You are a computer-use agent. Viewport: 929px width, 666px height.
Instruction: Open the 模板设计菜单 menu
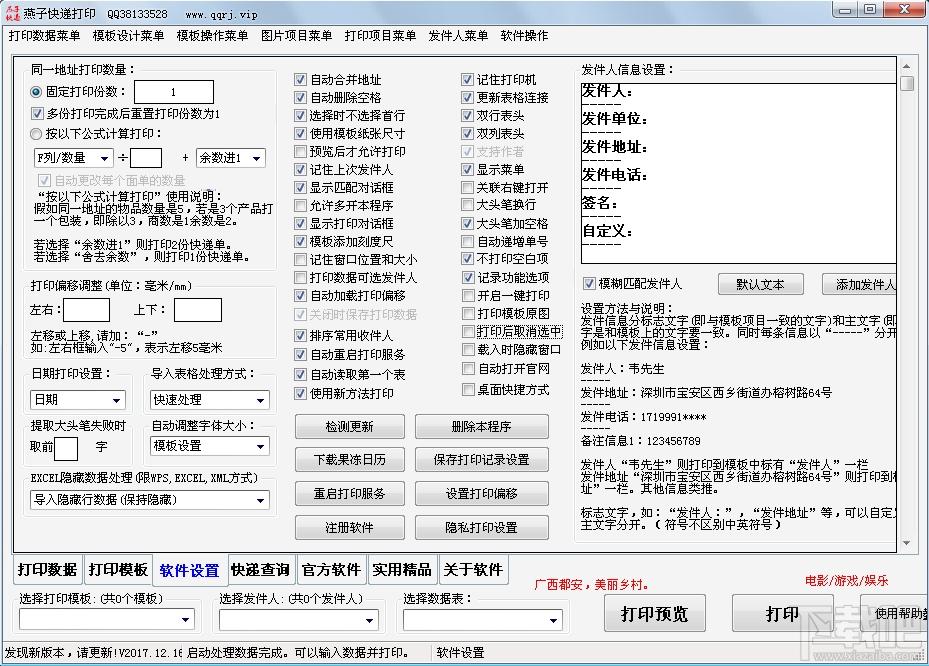129,36
